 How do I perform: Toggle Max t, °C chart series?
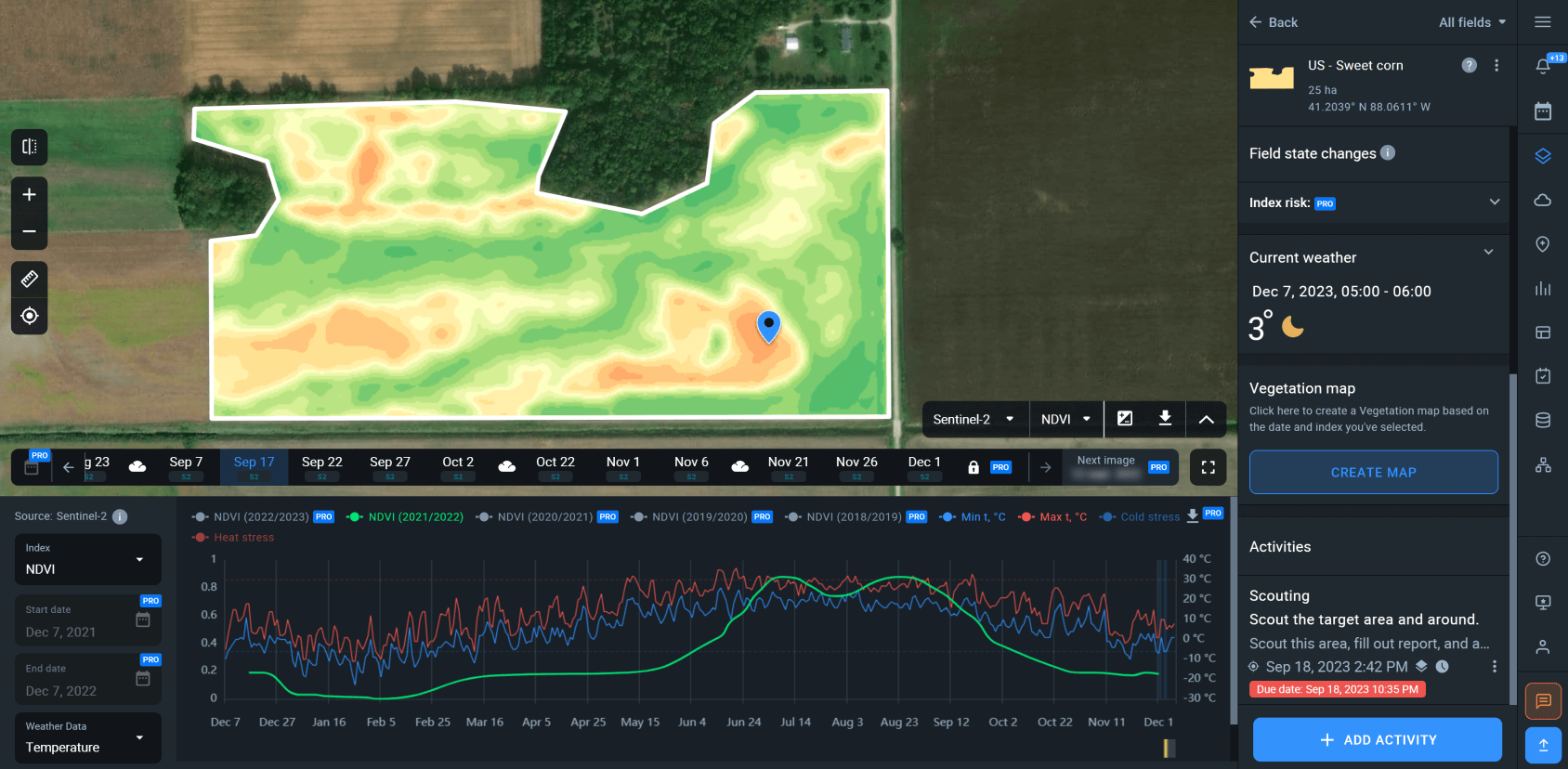pos(1052,516)
